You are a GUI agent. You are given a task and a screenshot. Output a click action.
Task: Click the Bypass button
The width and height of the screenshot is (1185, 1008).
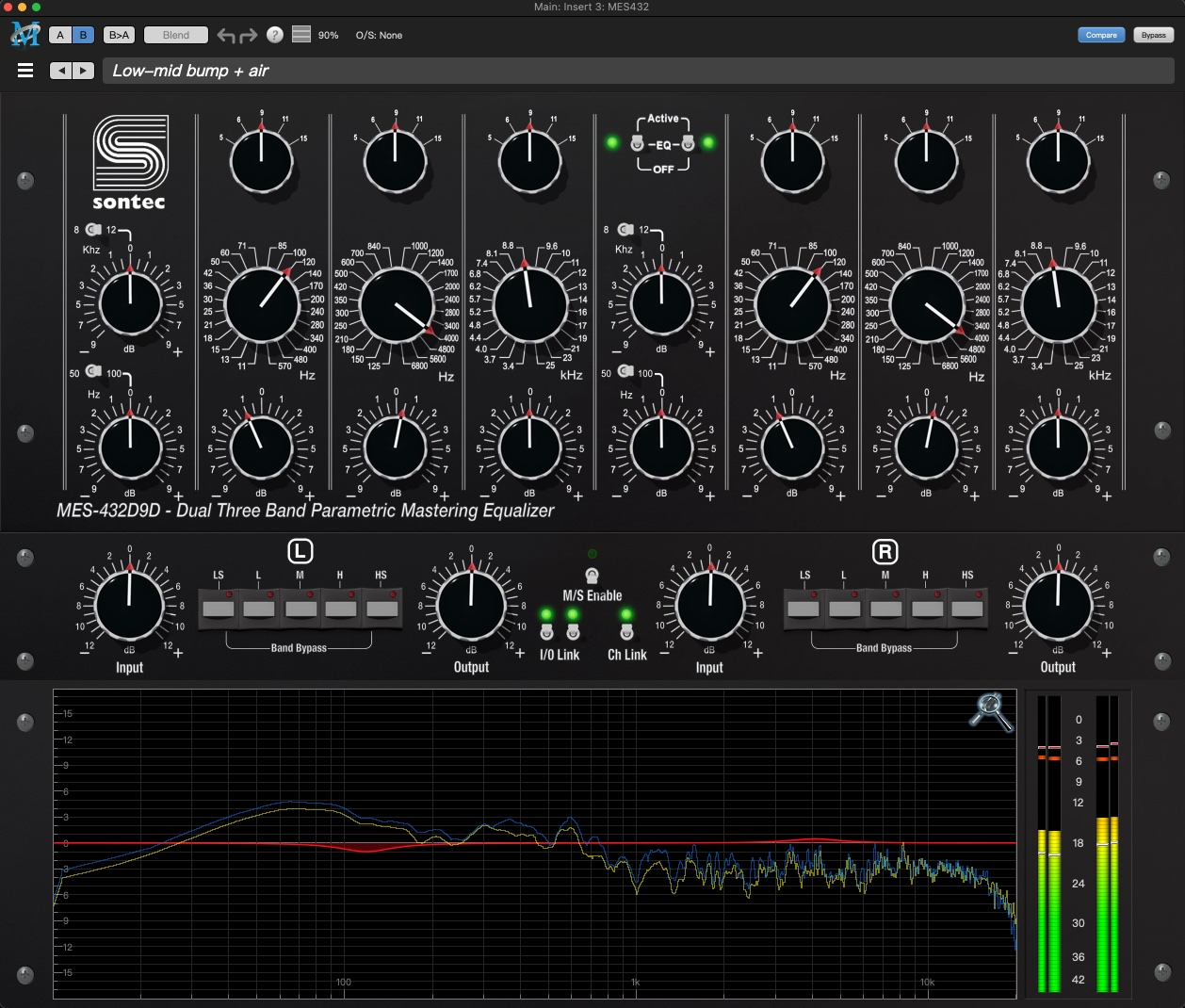(1153, 35)
